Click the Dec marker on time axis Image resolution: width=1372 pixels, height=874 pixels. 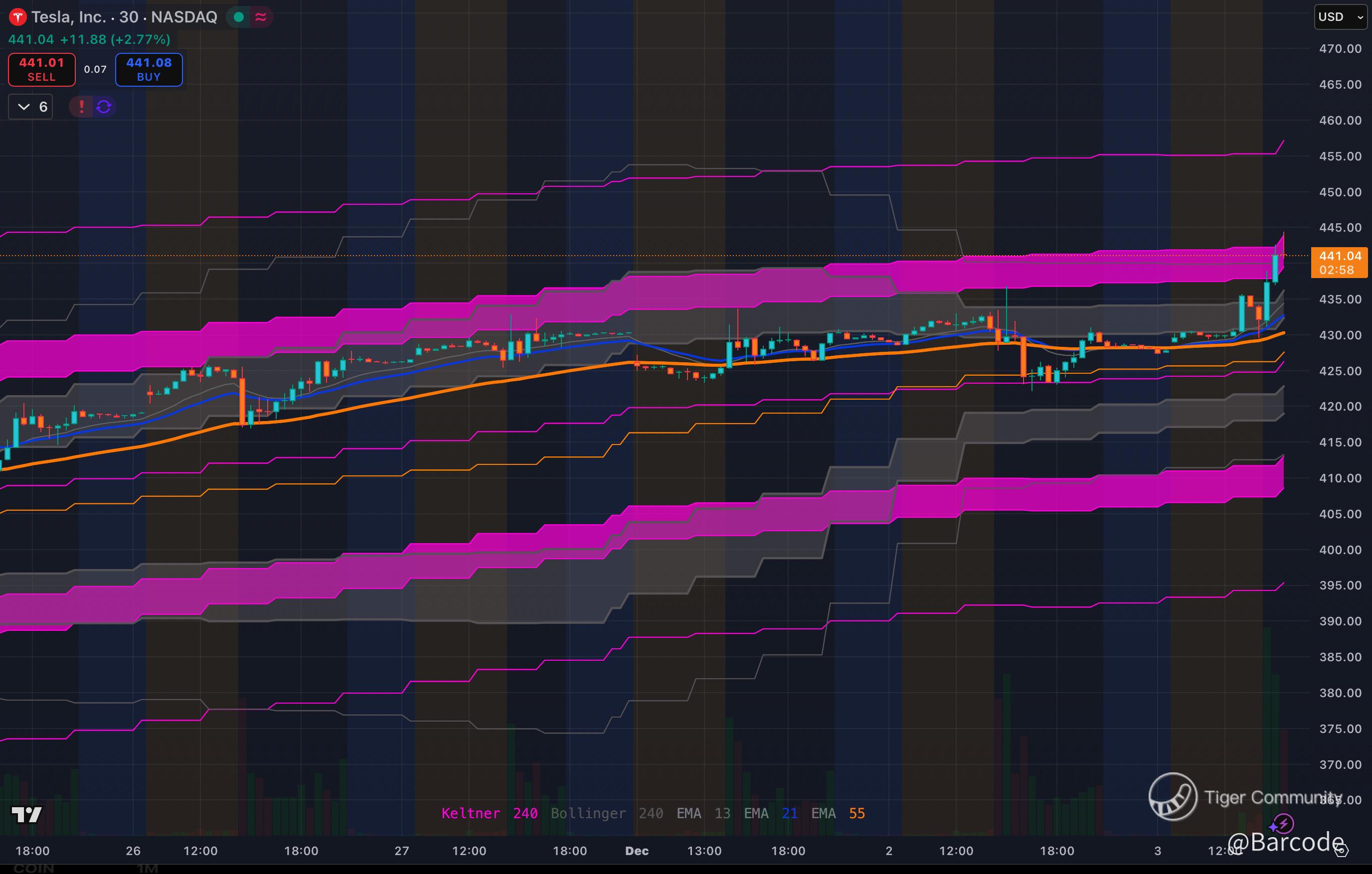click(637, 851)
